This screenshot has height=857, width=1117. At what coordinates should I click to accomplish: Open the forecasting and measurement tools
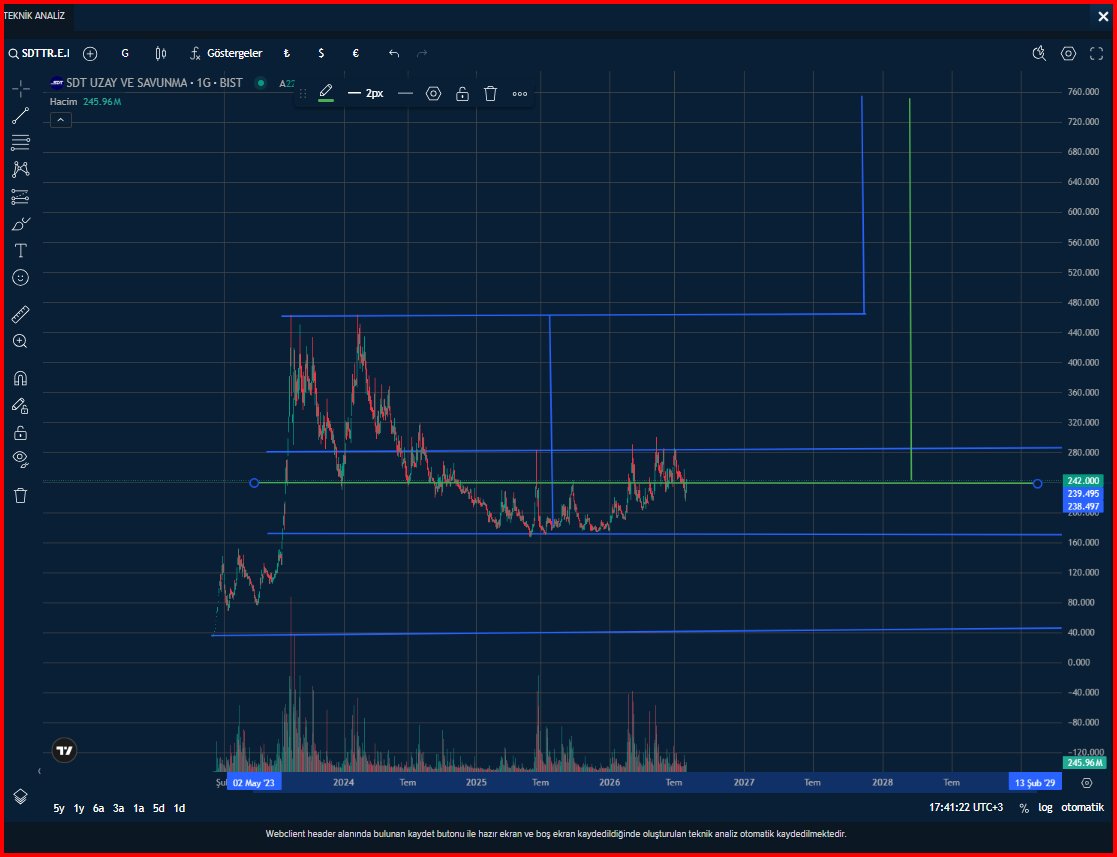21,197
